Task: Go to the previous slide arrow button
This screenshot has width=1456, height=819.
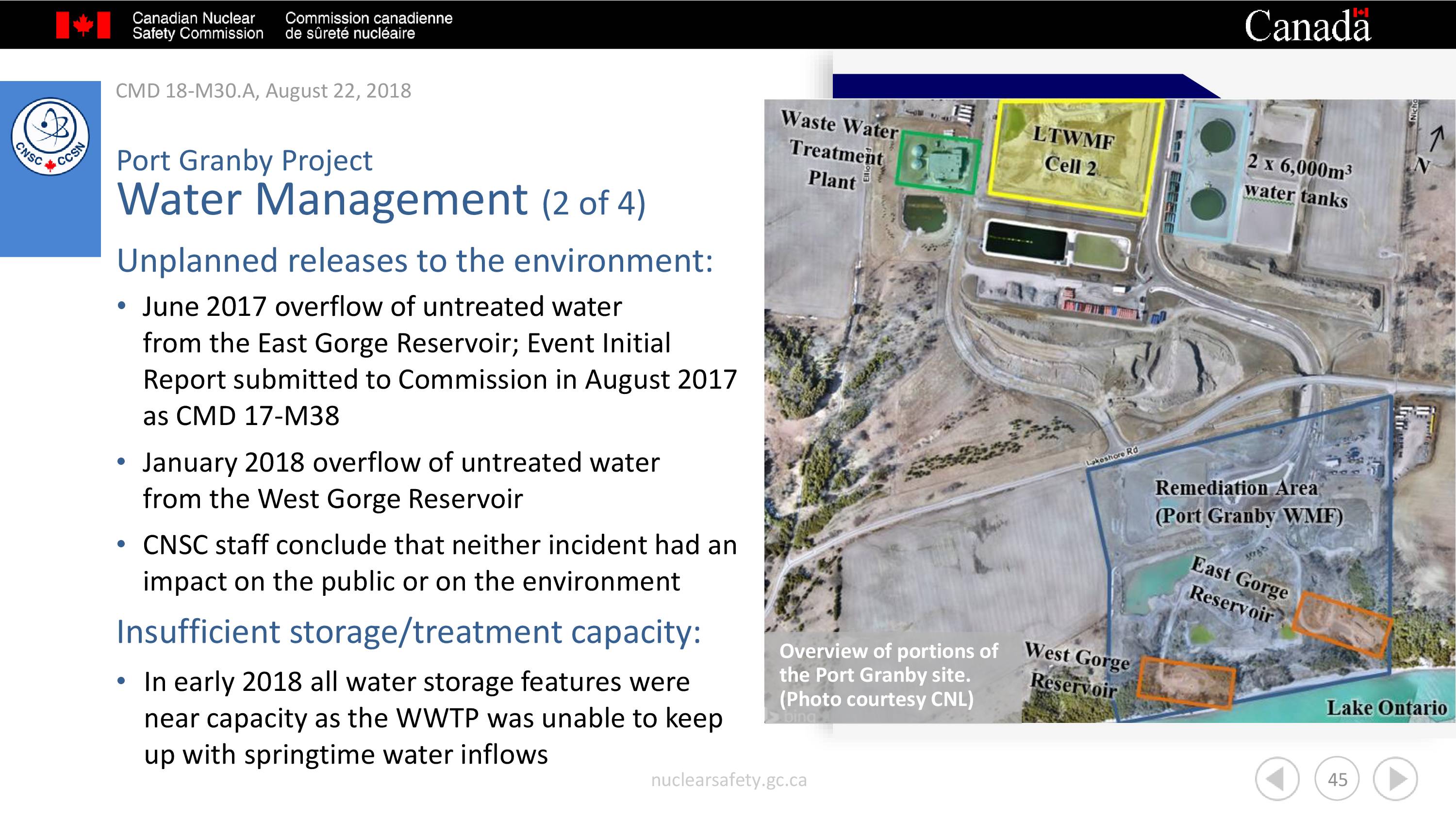Action: pos(1277,779)
